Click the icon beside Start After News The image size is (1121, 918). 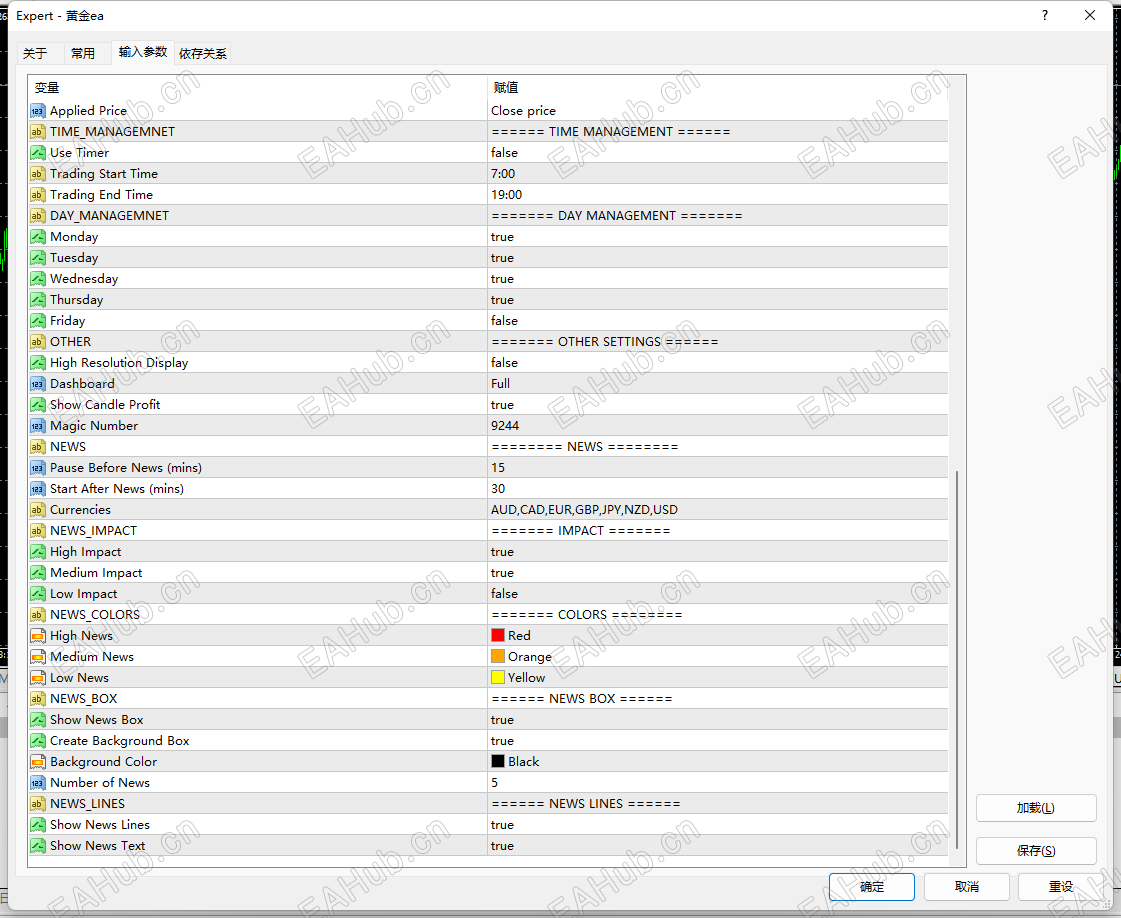[38, 489]
